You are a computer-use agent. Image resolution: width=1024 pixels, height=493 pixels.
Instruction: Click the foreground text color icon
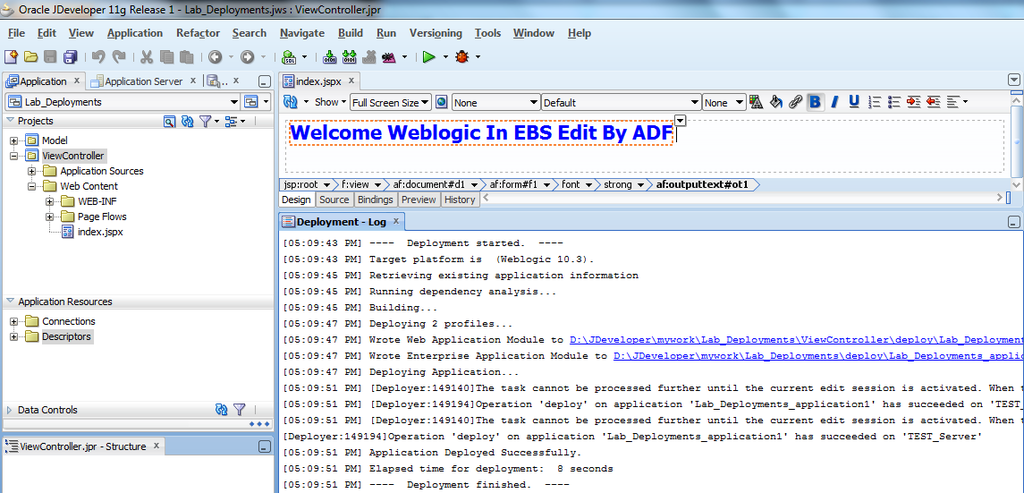[757, 102]
